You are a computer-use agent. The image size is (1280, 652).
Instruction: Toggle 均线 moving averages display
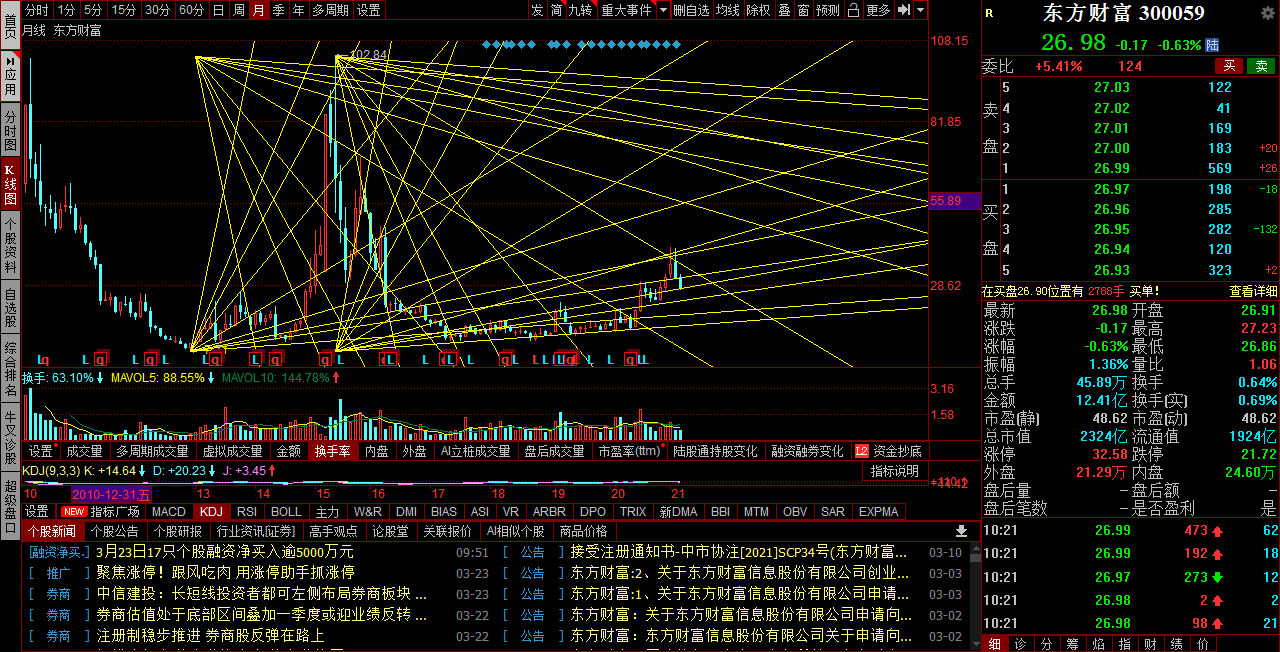(728, 10)
